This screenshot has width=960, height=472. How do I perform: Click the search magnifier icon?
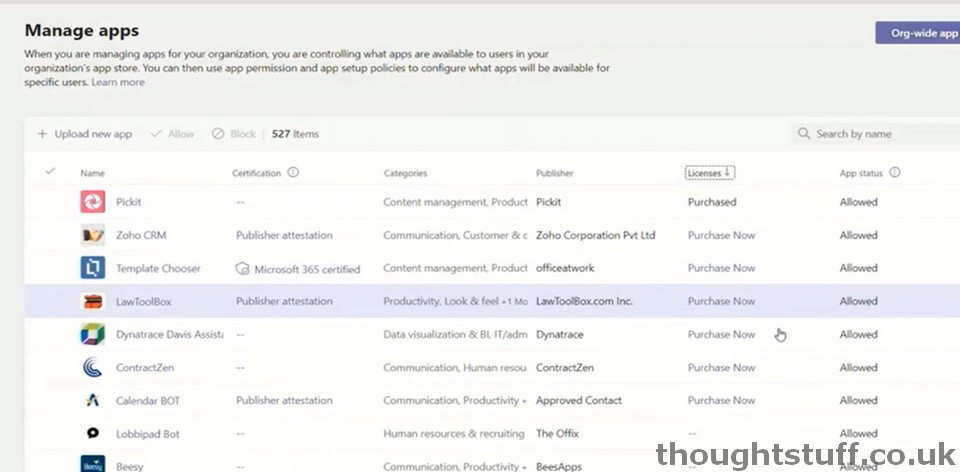(803, 133)
